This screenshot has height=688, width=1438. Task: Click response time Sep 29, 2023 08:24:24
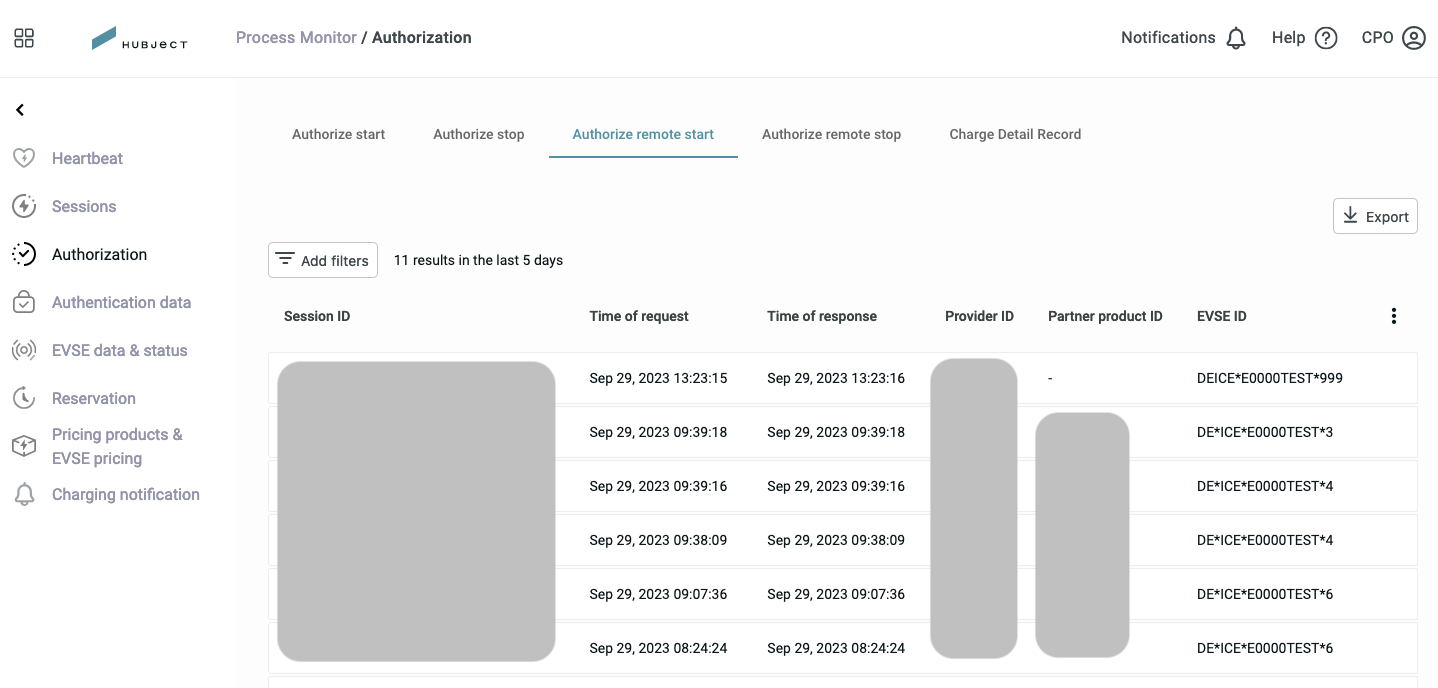tap(836, 648)
